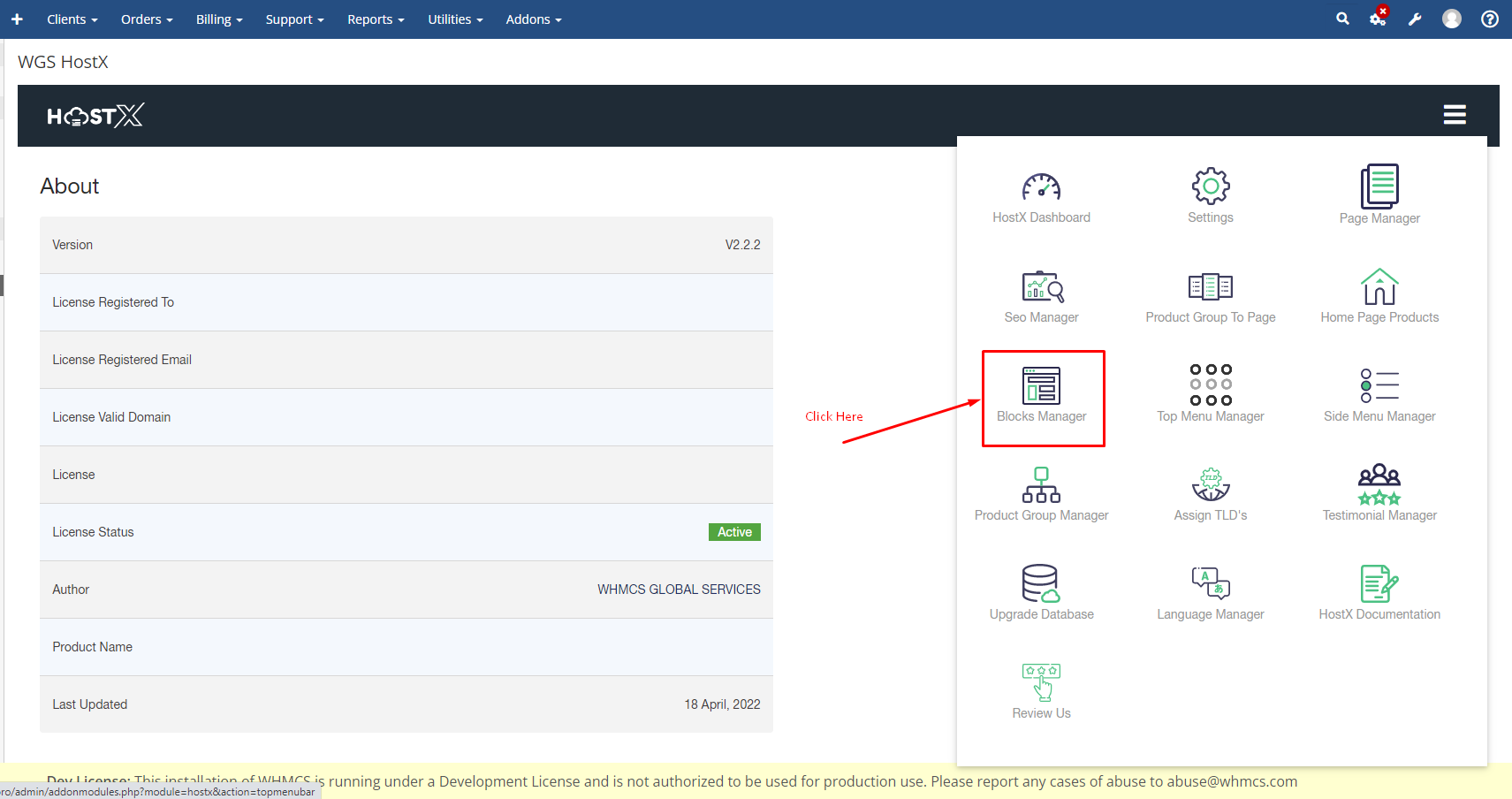Expand the Support dropdown menu

pyautogui.click(x=294, y=19)
